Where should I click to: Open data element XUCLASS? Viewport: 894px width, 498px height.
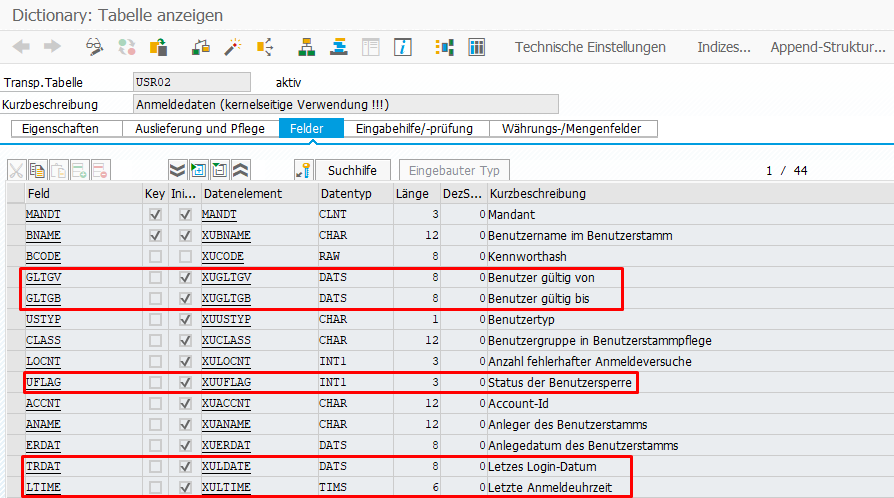226,341
